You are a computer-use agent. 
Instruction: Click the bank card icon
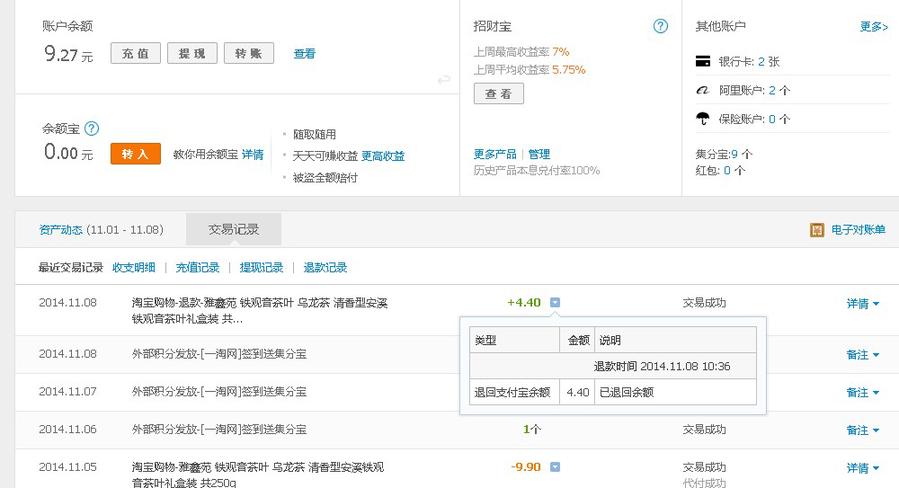pos(703,61)
